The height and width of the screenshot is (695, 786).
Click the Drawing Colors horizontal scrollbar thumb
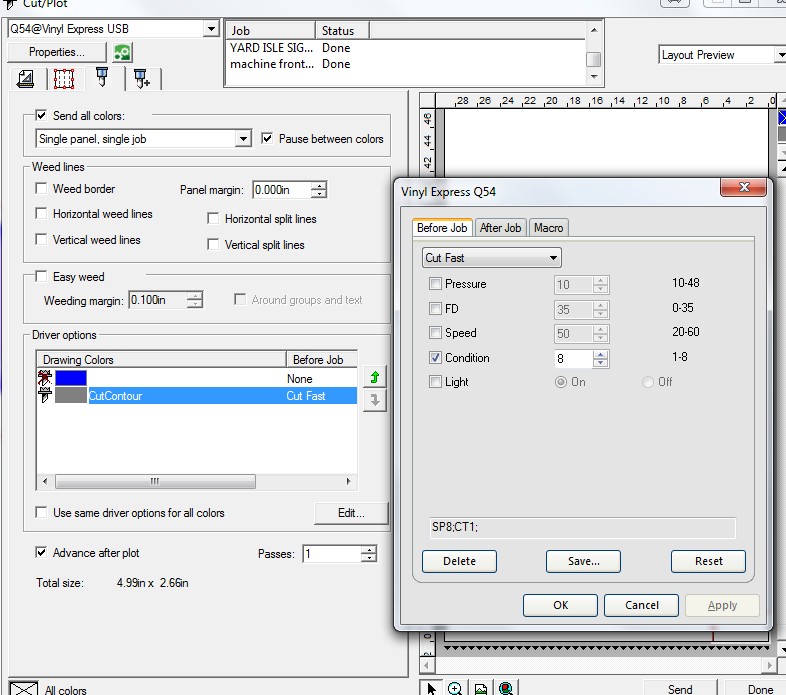coord(155,481)
